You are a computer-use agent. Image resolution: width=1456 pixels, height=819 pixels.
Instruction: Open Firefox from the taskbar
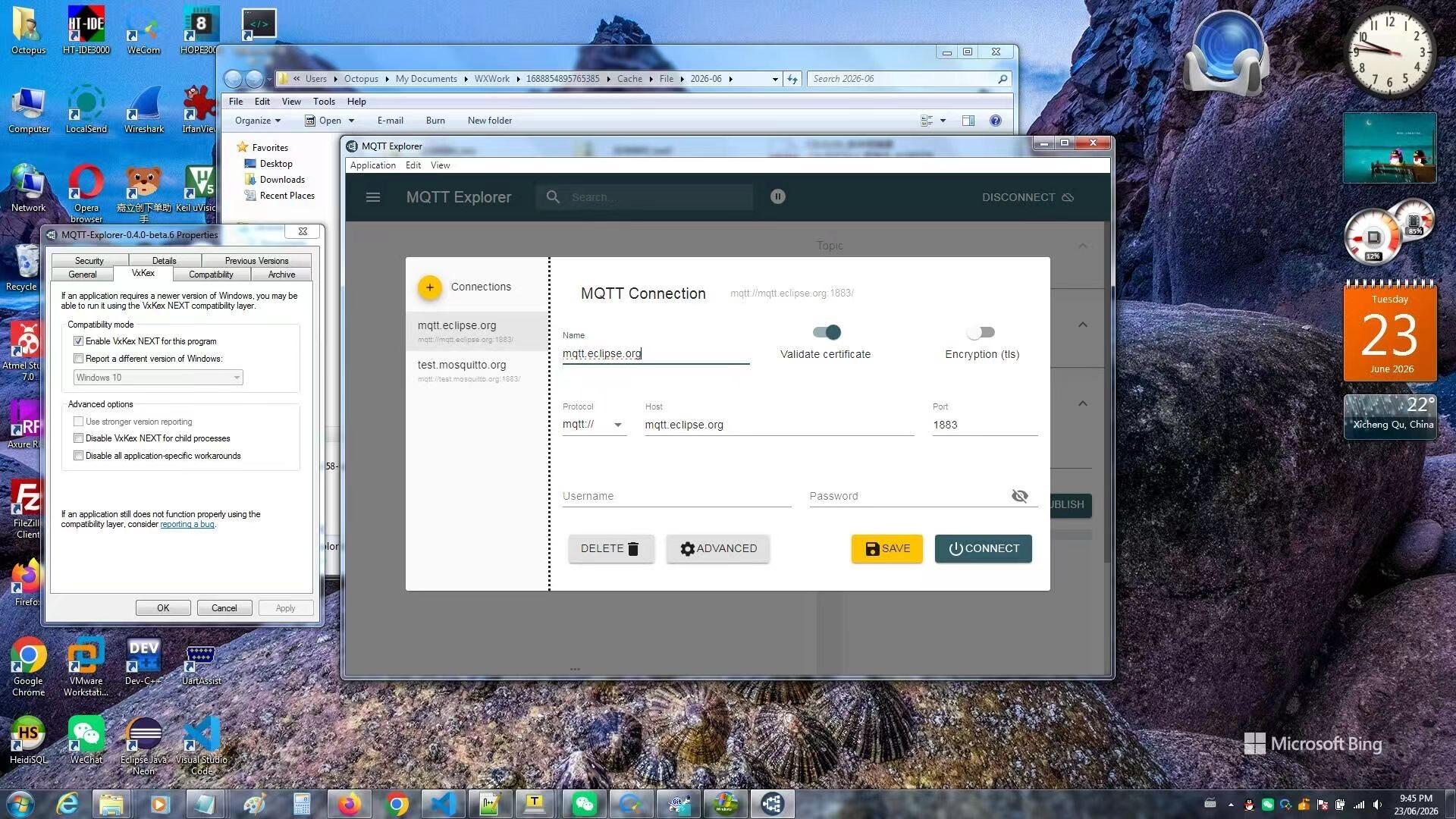tap(349, 804)
